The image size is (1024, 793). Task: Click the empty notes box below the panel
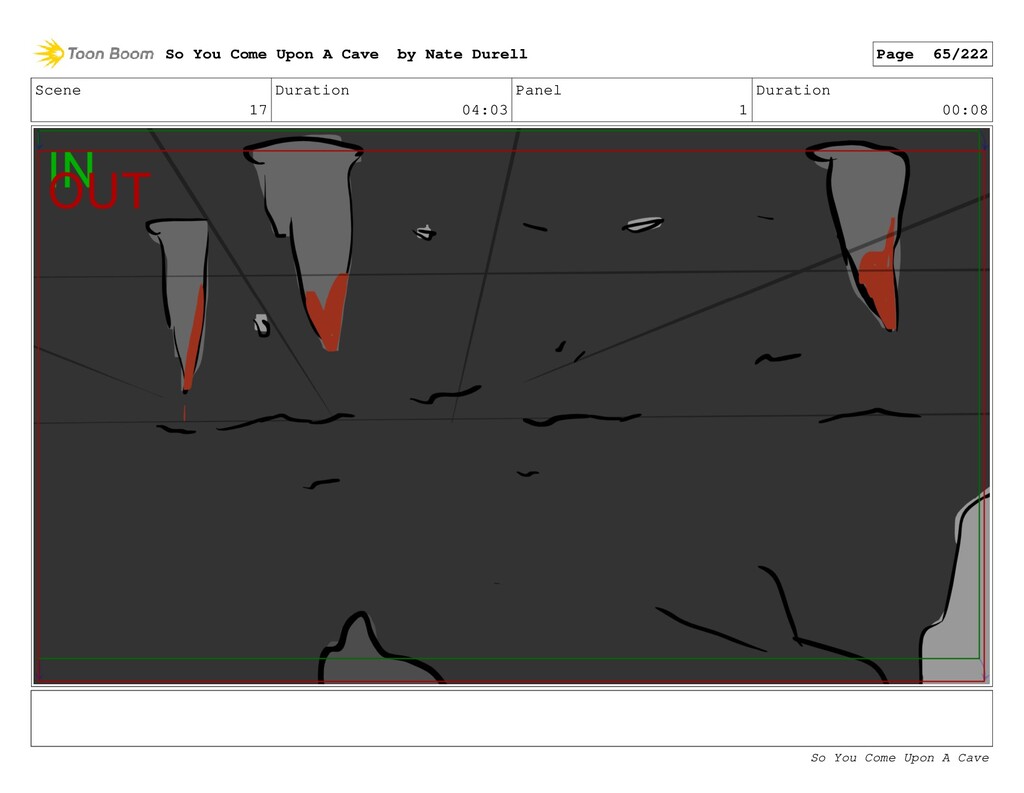(511, 718)
